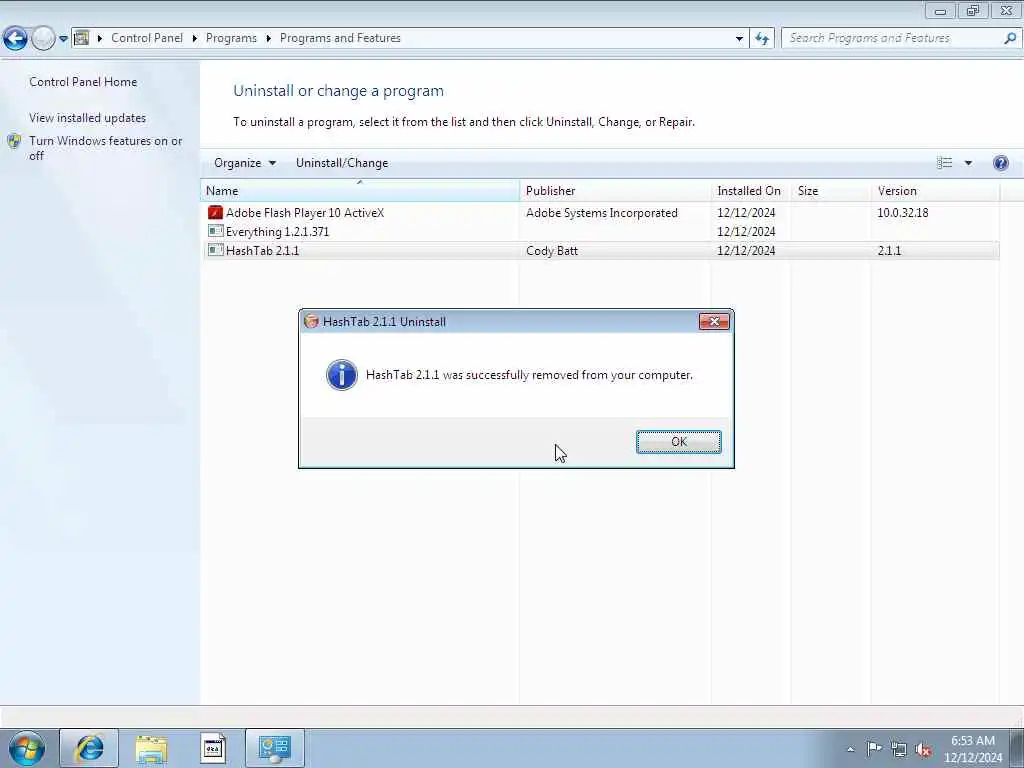Click the Control Panel icon in address bar
Viewport: 1024px width, 768px height.
82,38
